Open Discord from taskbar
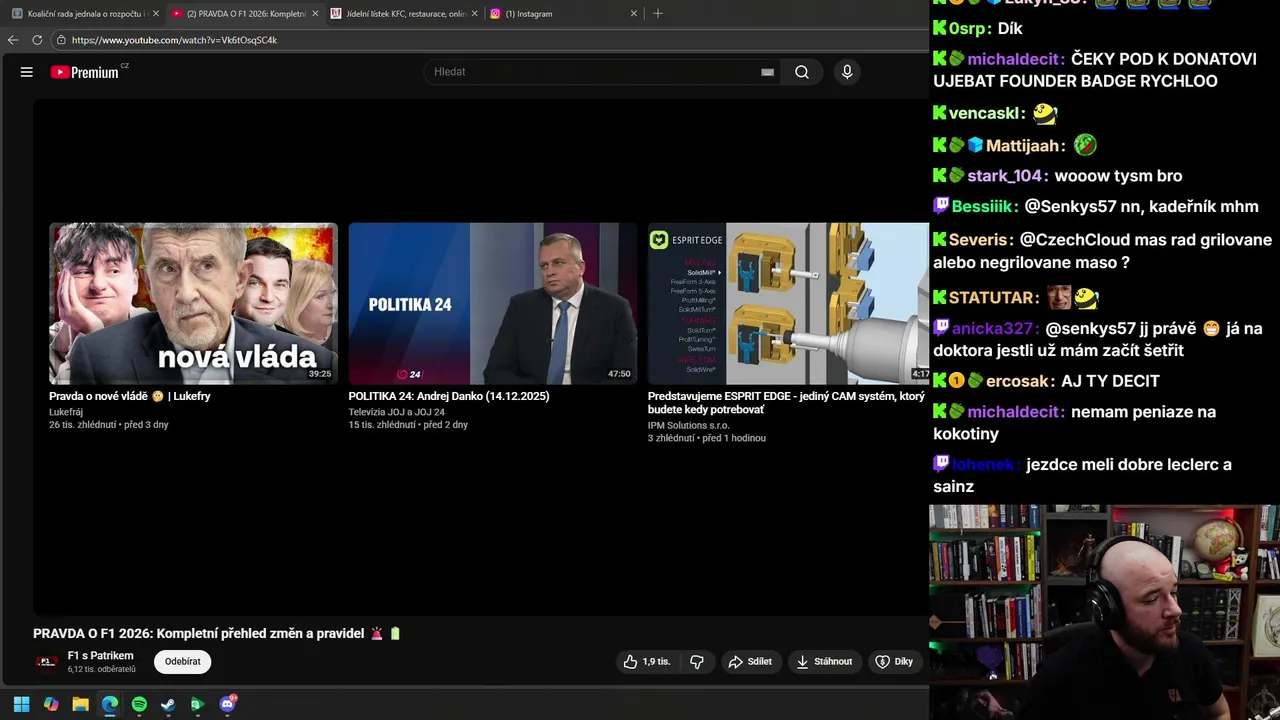Screen dimensions: 1280x720 pos(227,704)
